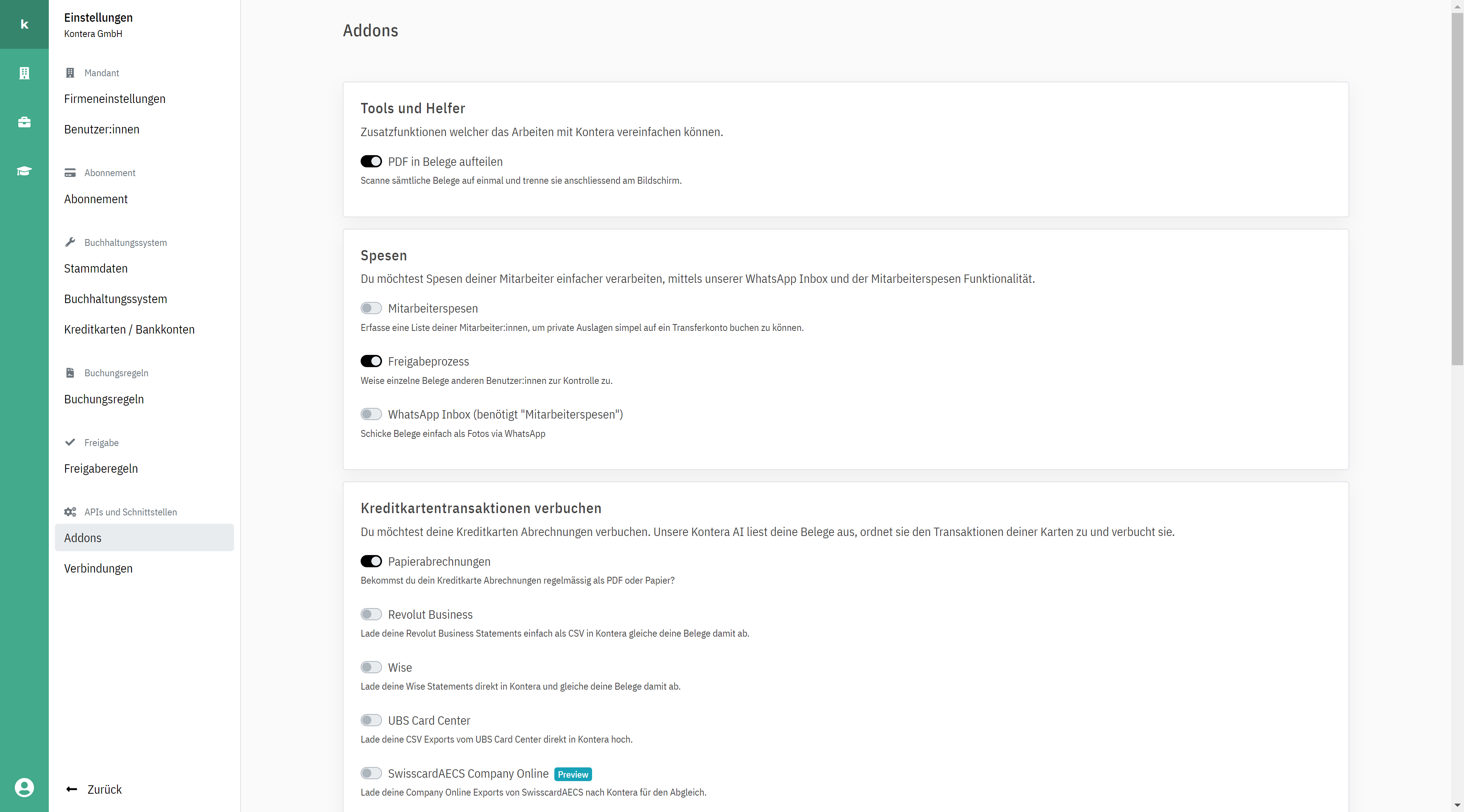
Task: Click the vertical scrollbar on the right
Action: pos(1457,188)
